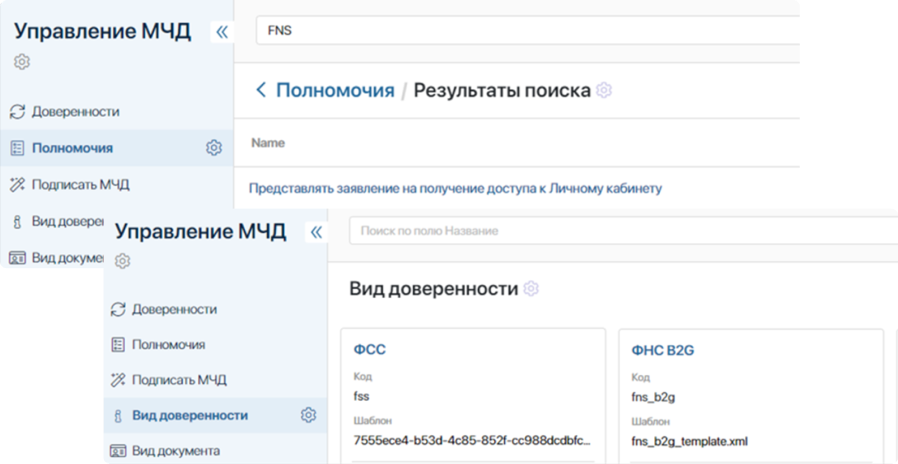898x464 pixels.
Task: Open ФСС card title link
Action: [x=369, y=350]
